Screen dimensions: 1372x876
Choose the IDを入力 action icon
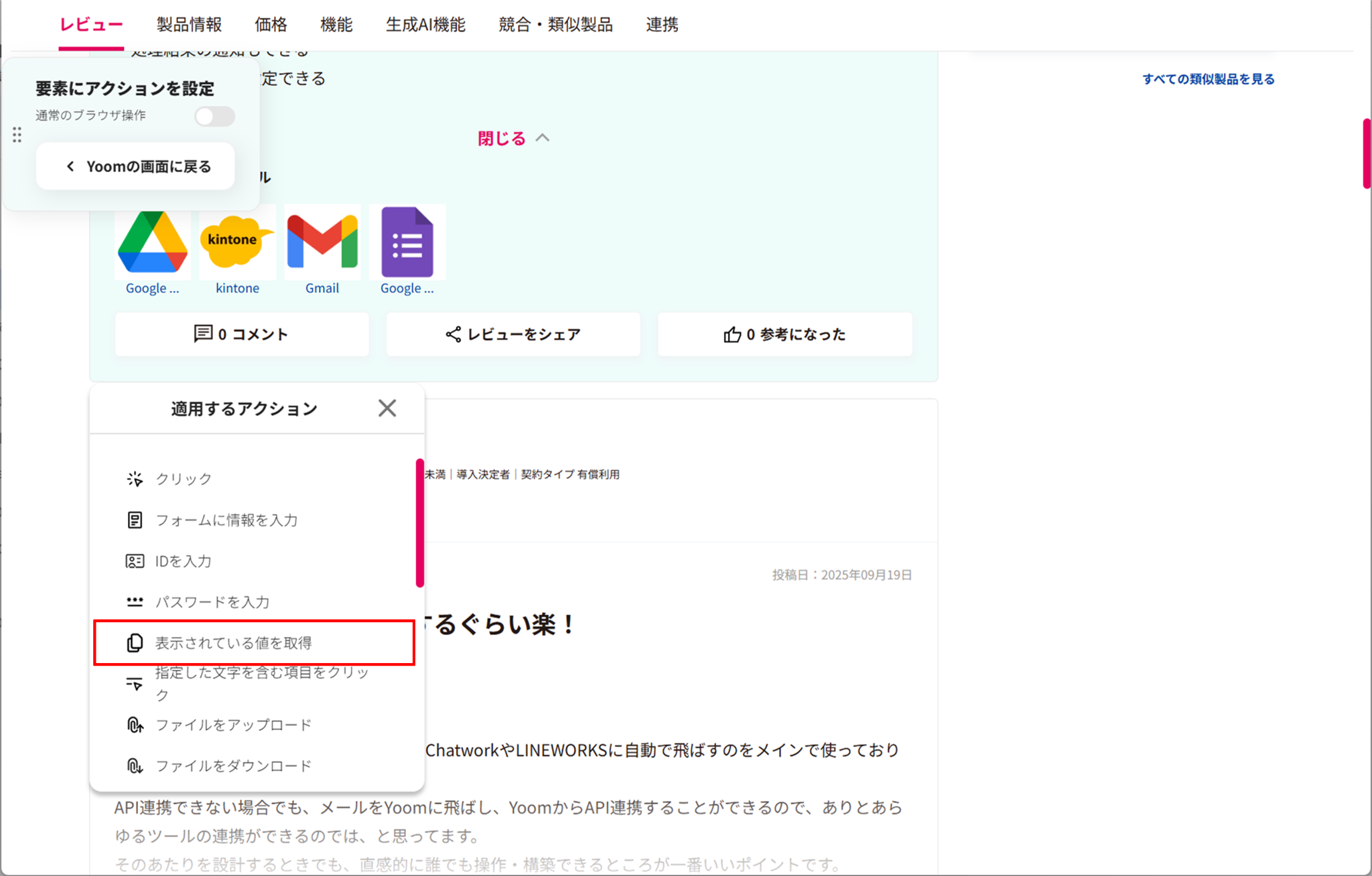click(135, 561)
